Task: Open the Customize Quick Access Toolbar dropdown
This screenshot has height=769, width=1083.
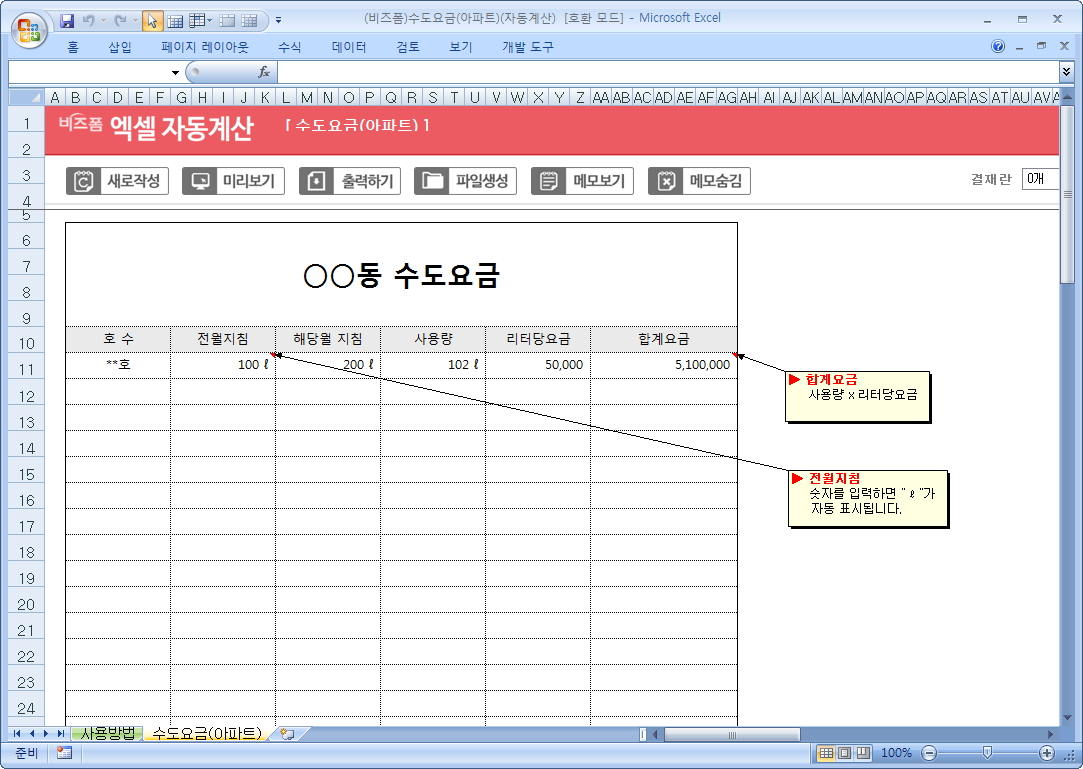Action: click(x=278, y=21)
